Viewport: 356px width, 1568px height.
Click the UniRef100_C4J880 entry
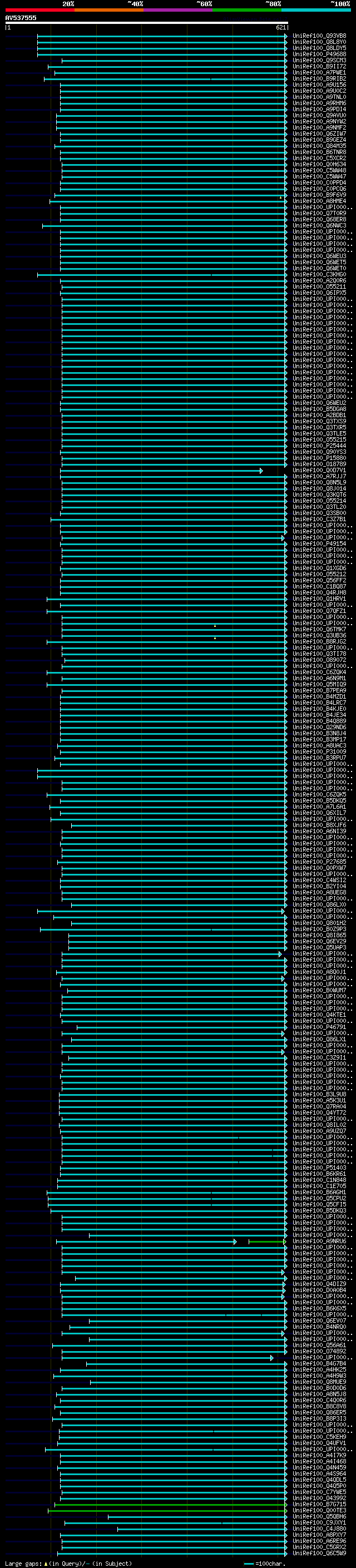click(x=319, y=1529)
